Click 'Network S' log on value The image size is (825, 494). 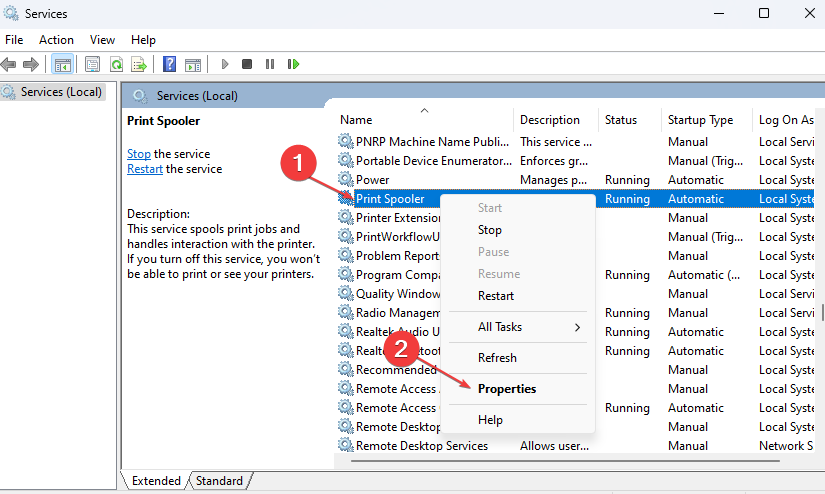786,446
